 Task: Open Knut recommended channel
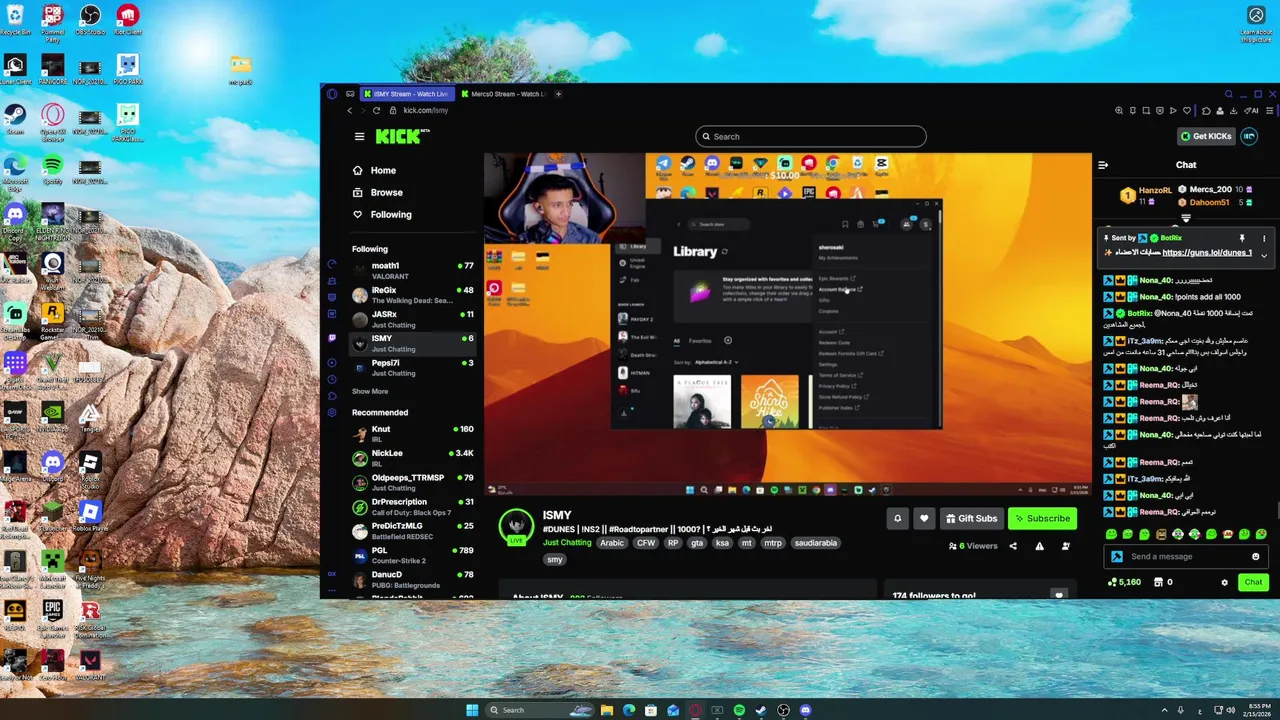413,433
